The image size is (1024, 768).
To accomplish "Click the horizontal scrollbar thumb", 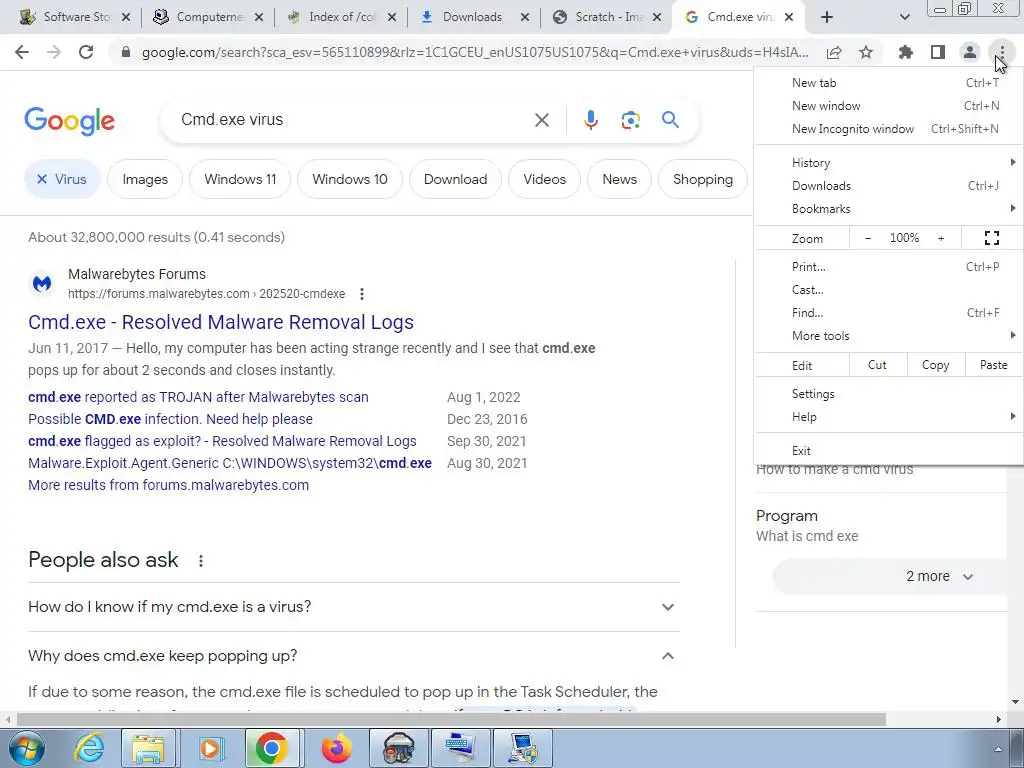I will tap(451, 720).
